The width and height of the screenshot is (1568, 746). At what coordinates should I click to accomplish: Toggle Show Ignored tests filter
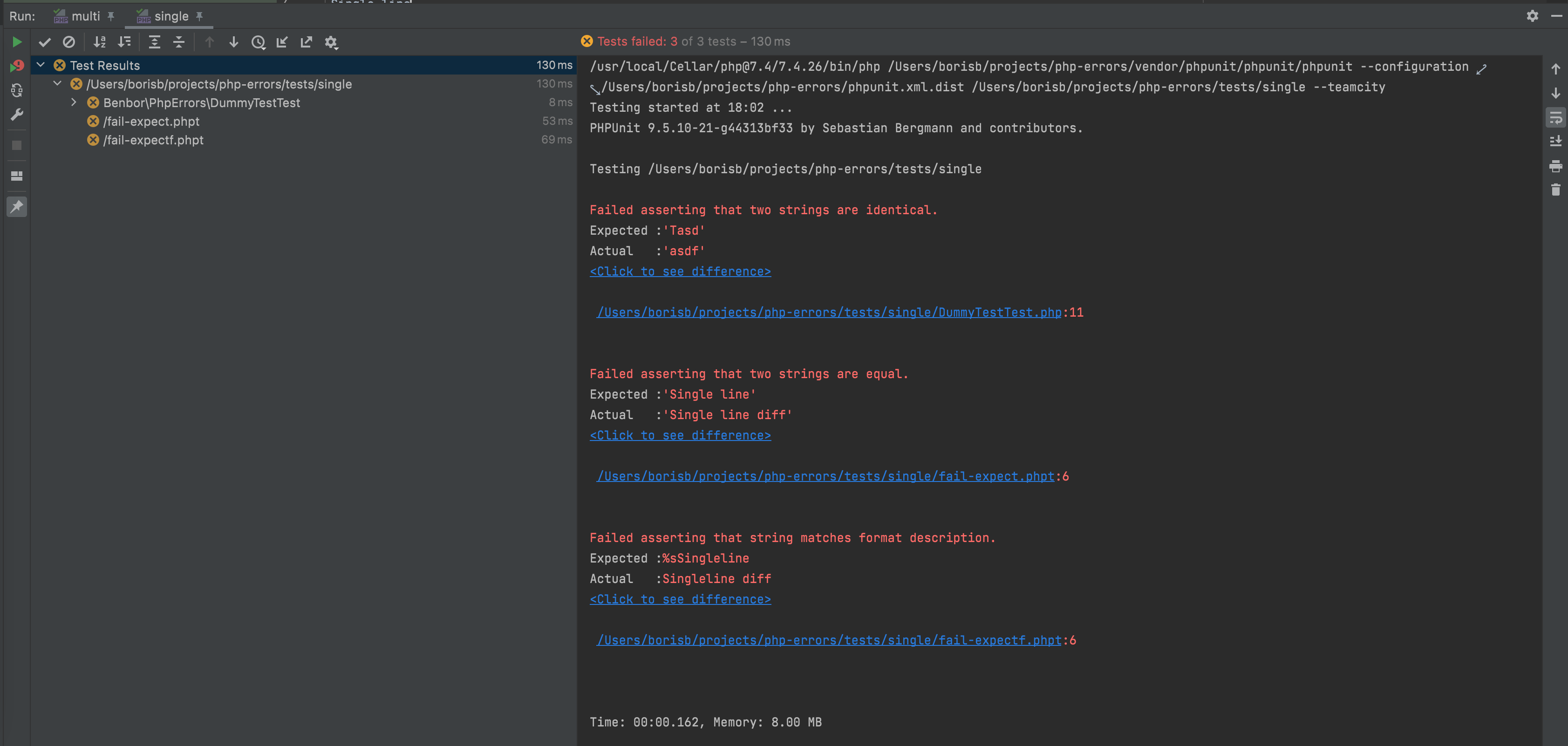[x=69, y=42]
